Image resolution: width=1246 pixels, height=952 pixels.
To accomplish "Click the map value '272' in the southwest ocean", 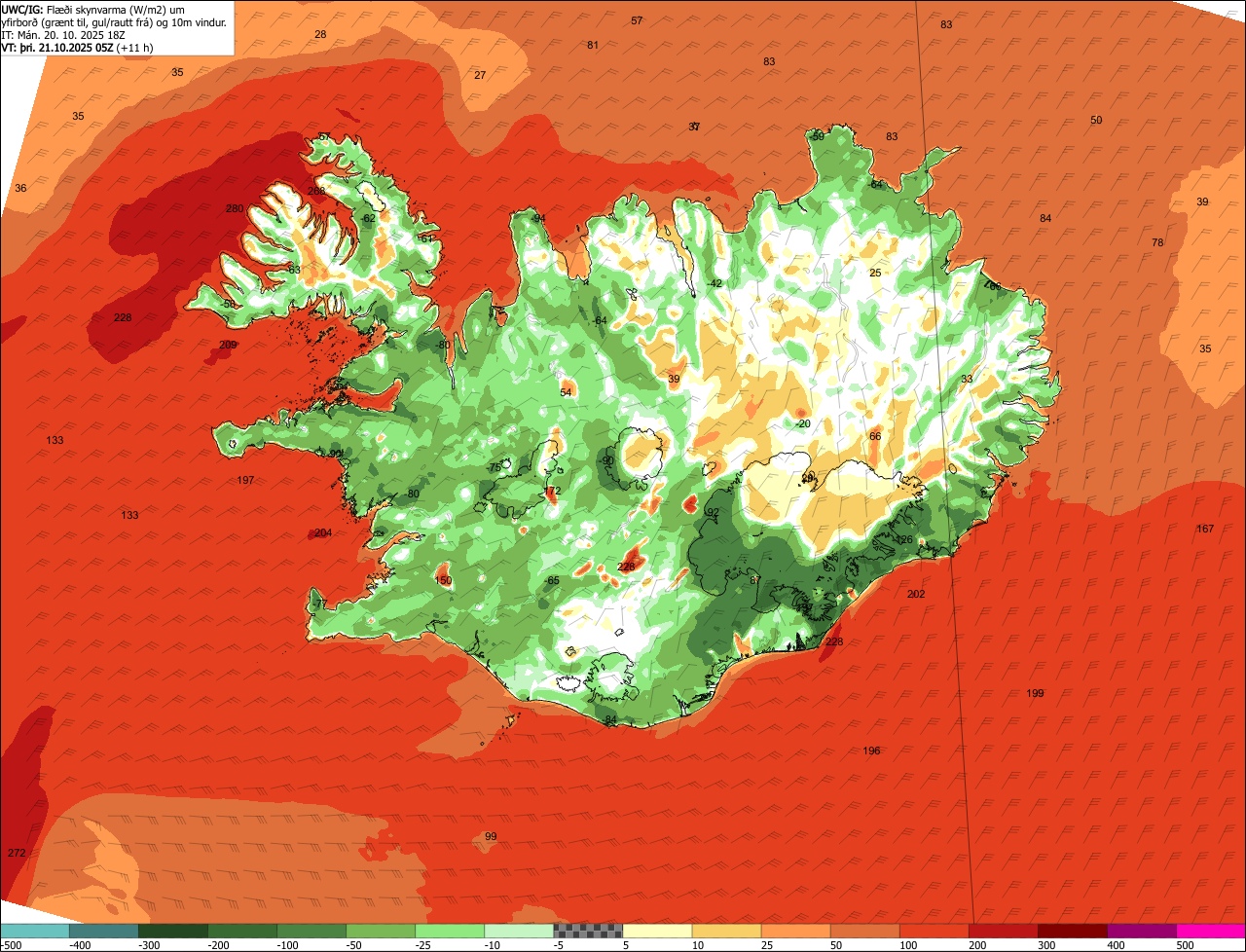I will pos(17,853).
